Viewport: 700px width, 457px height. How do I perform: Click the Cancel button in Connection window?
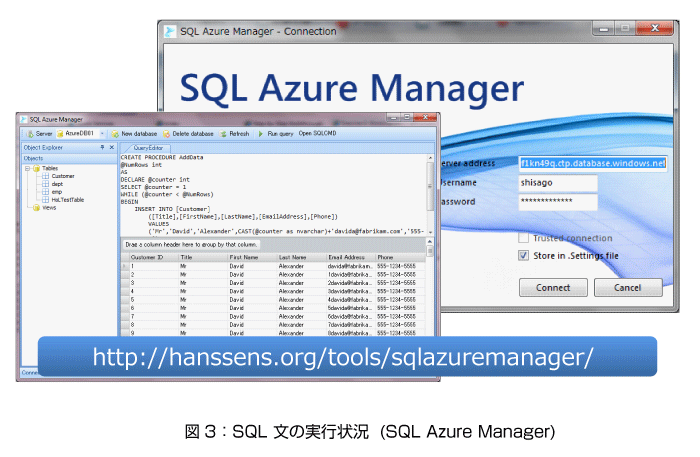click(x=628, y=288)
